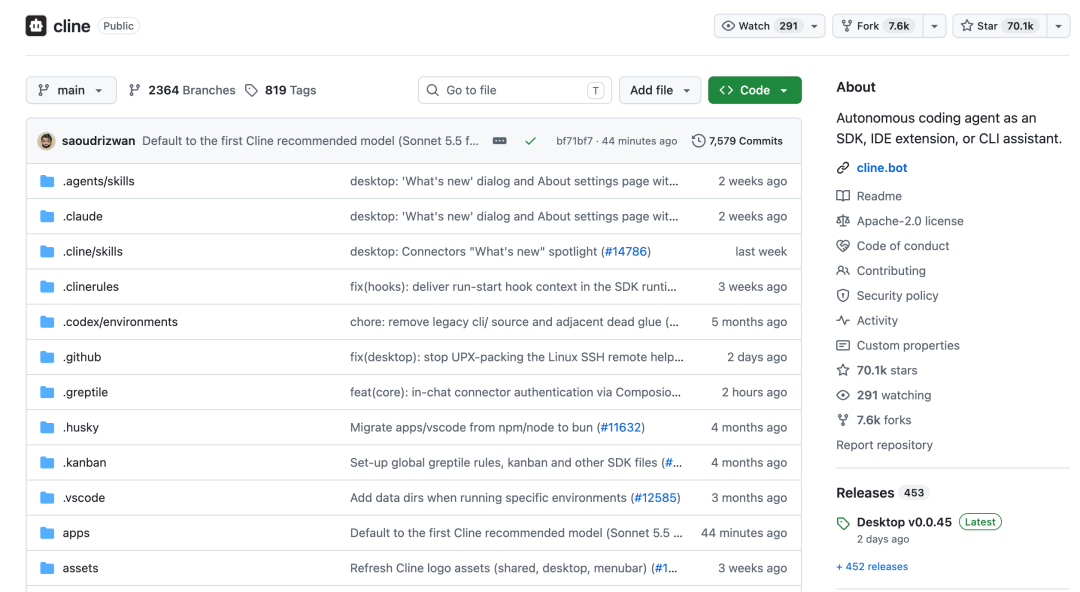Open the .clinerules folder
This screenshot has height=592, width=1080.
[90, 287]
